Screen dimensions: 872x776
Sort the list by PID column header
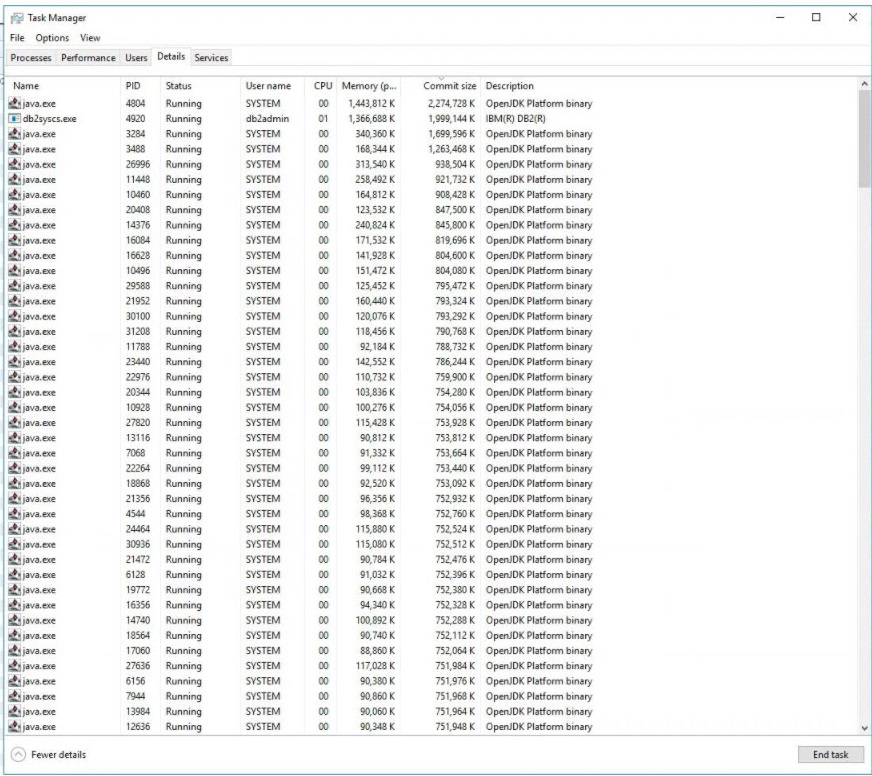(x=133, y=86)
